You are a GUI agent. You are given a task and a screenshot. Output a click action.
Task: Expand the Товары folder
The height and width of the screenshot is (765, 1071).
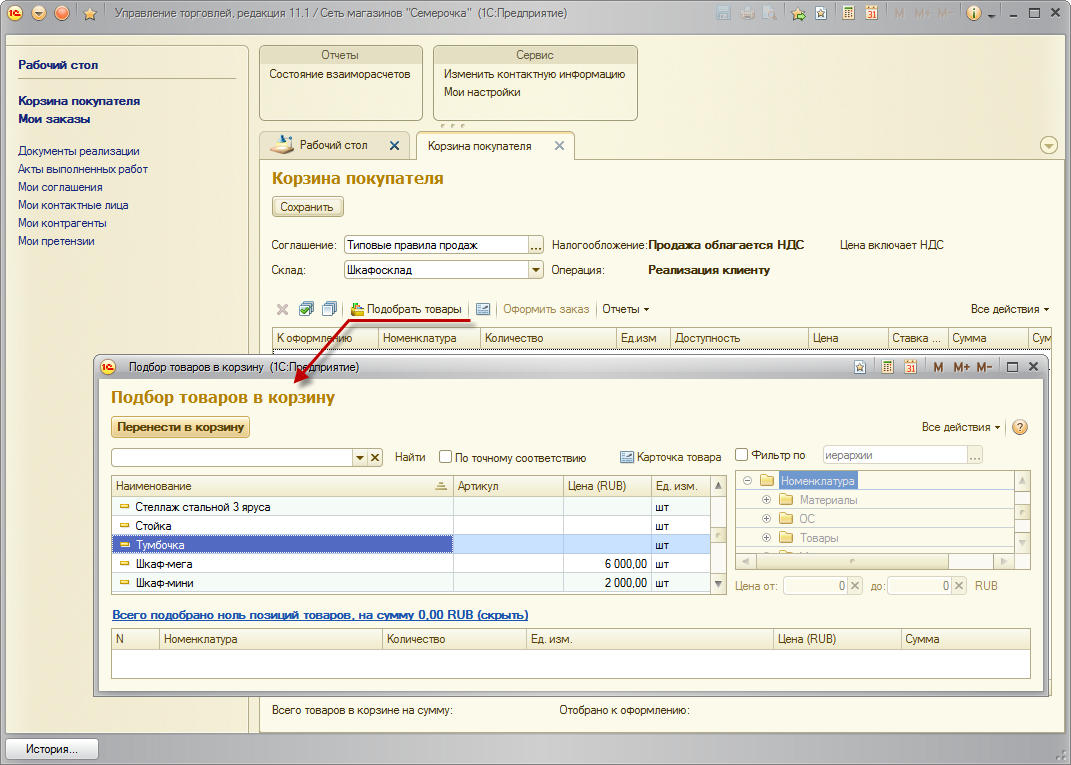click(766, 538)
